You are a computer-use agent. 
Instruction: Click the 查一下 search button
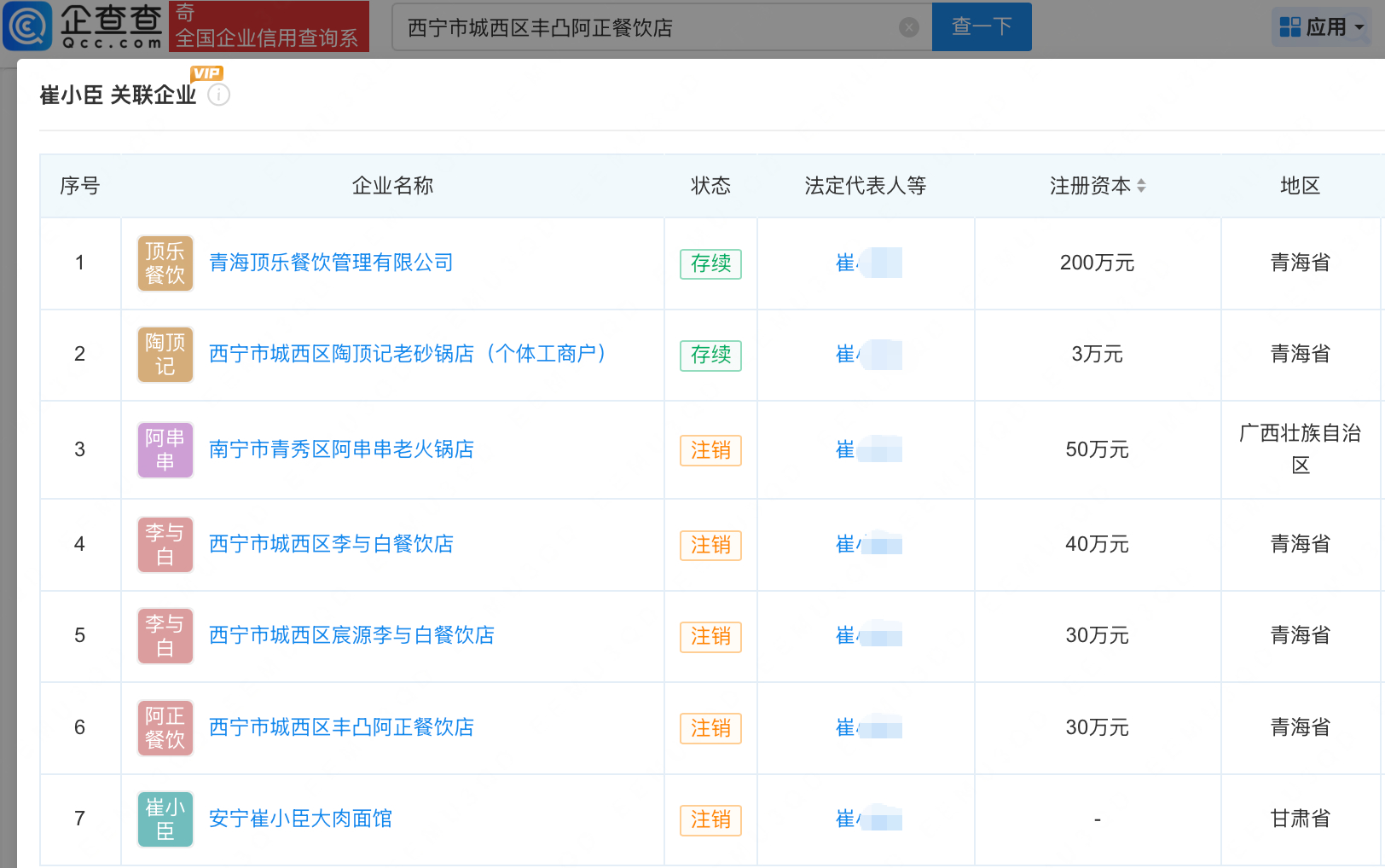(982, 26)
